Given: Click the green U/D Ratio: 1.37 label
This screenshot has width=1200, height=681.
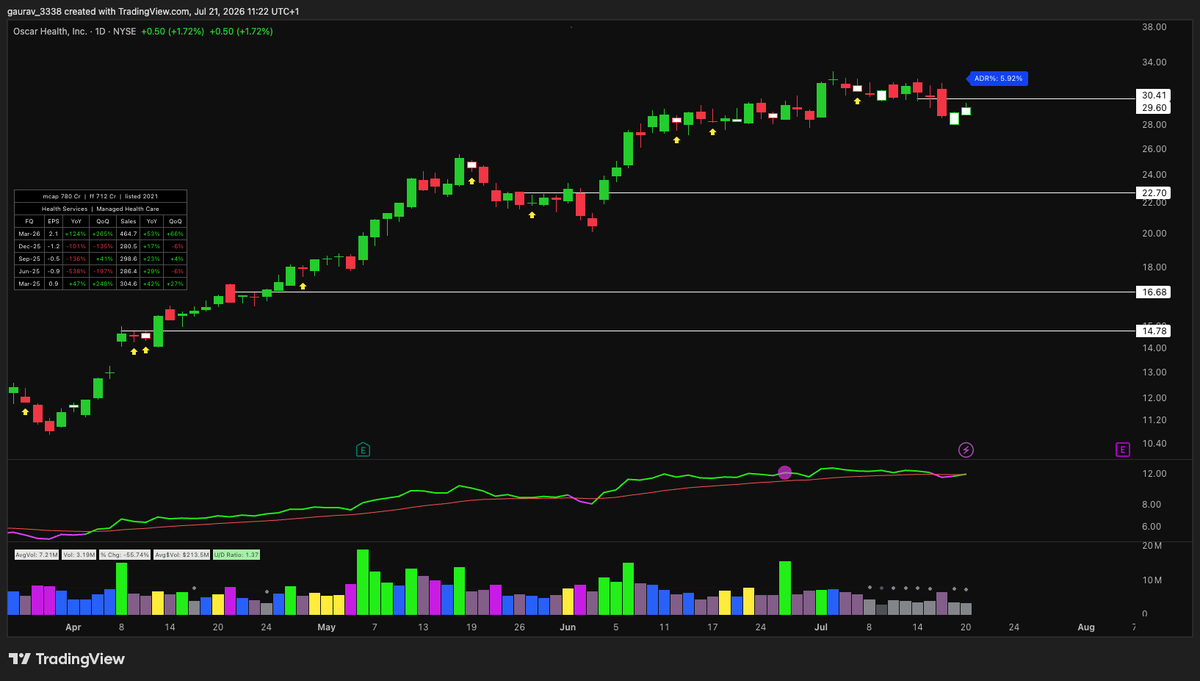Looking at the screenshot, I should [236, 555].
